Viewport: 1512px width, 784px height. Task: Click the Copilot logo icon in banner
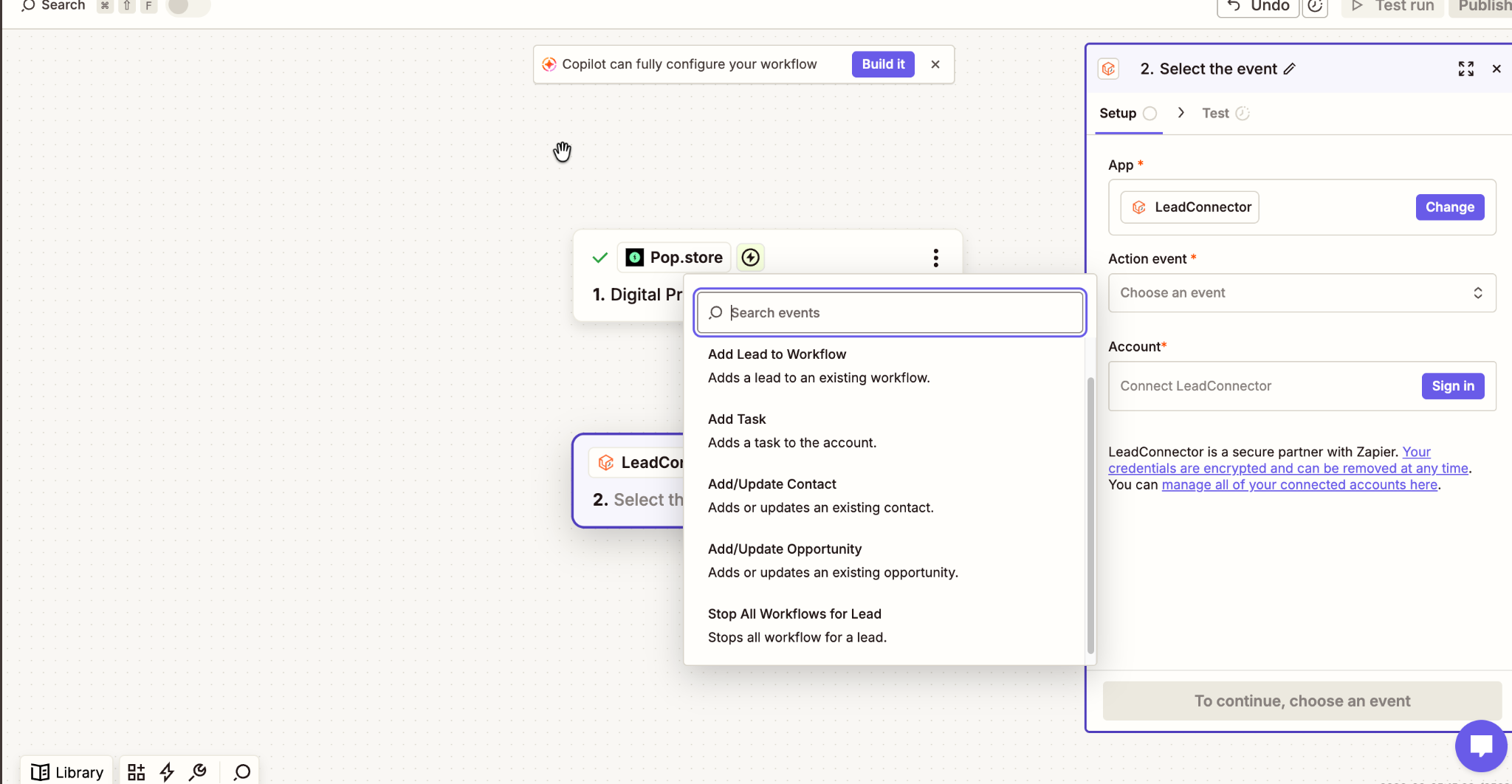tap(549, 64)
